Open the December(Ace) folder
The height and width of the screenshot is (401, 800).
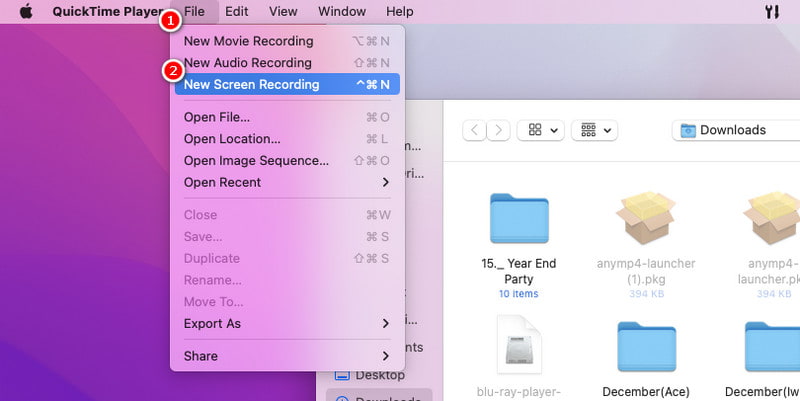click(x=645, y=348)
